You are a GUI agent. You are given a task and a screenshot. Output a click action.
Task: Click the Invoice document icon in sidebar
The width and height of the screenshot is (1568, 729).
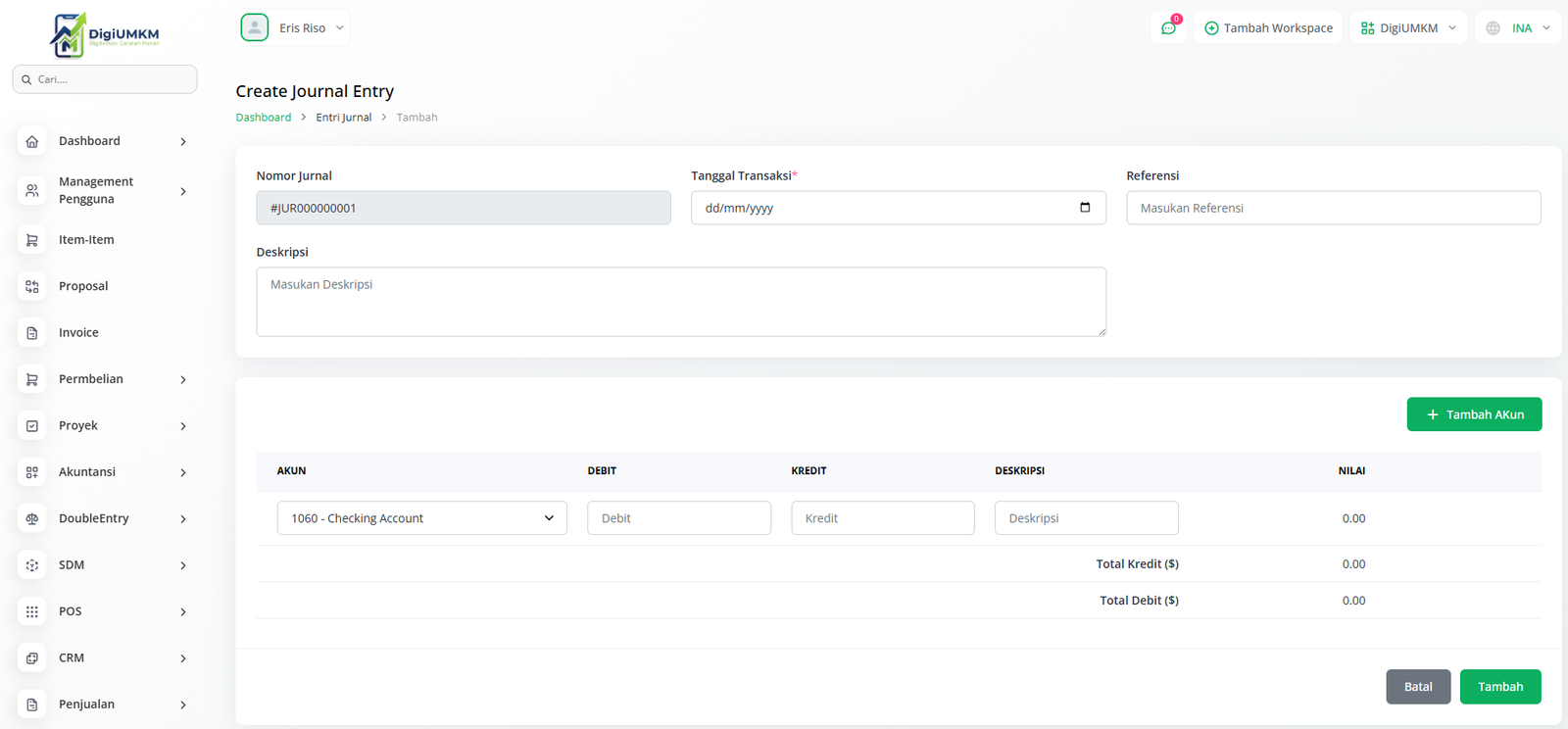pos(32,333)
